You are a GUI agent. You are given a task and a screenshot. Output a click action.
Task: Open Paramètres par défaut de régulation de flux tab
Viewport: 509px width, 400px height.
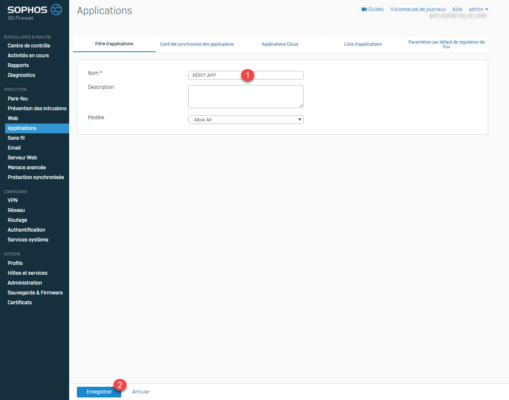coord(446,44)
